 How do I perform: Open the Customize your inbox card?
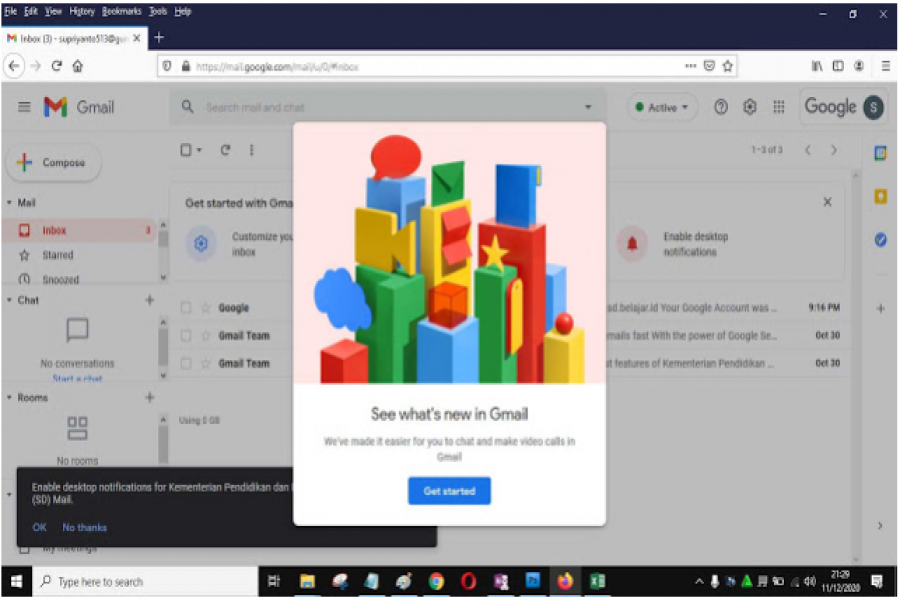(x=238, y=244)
